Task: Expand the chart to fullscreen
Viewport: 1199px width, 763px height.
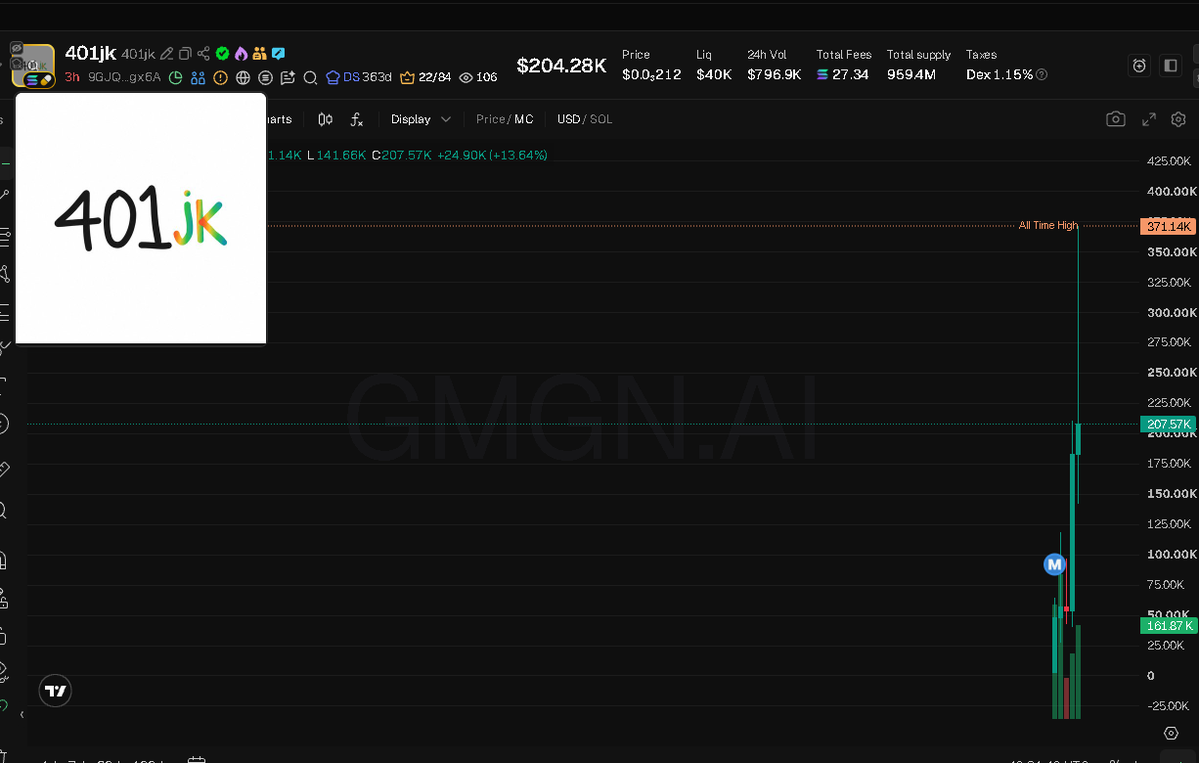Action: point(1149,119)
